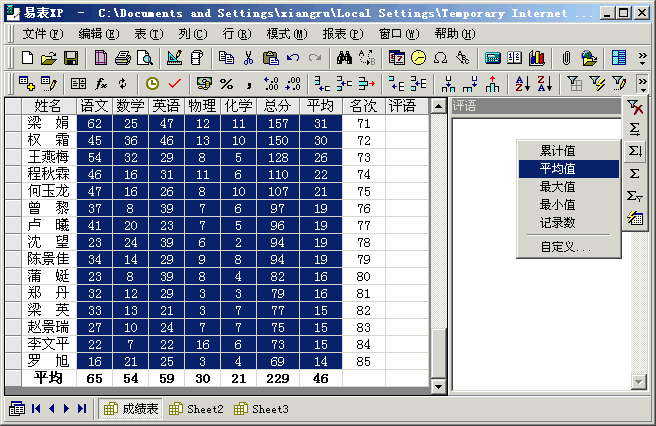Open the 模式(M) menu

click(285, 33)
